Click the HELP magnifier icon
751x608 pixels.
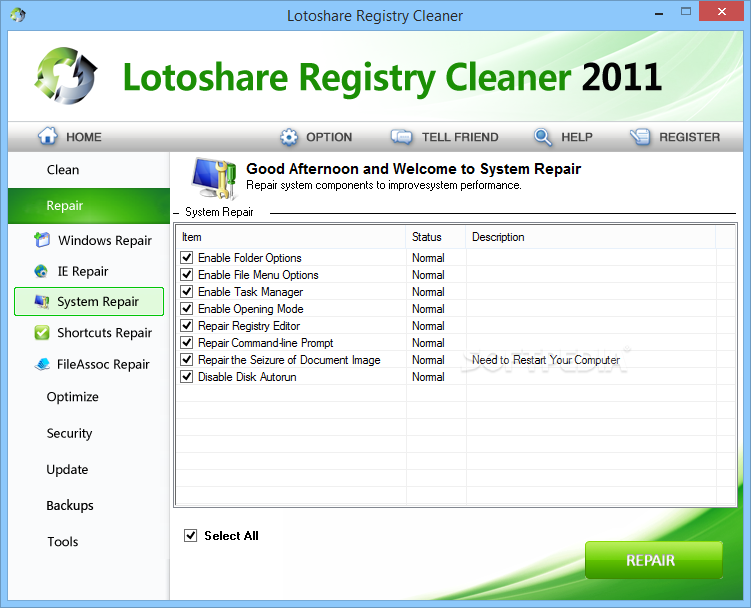(543, 137)
